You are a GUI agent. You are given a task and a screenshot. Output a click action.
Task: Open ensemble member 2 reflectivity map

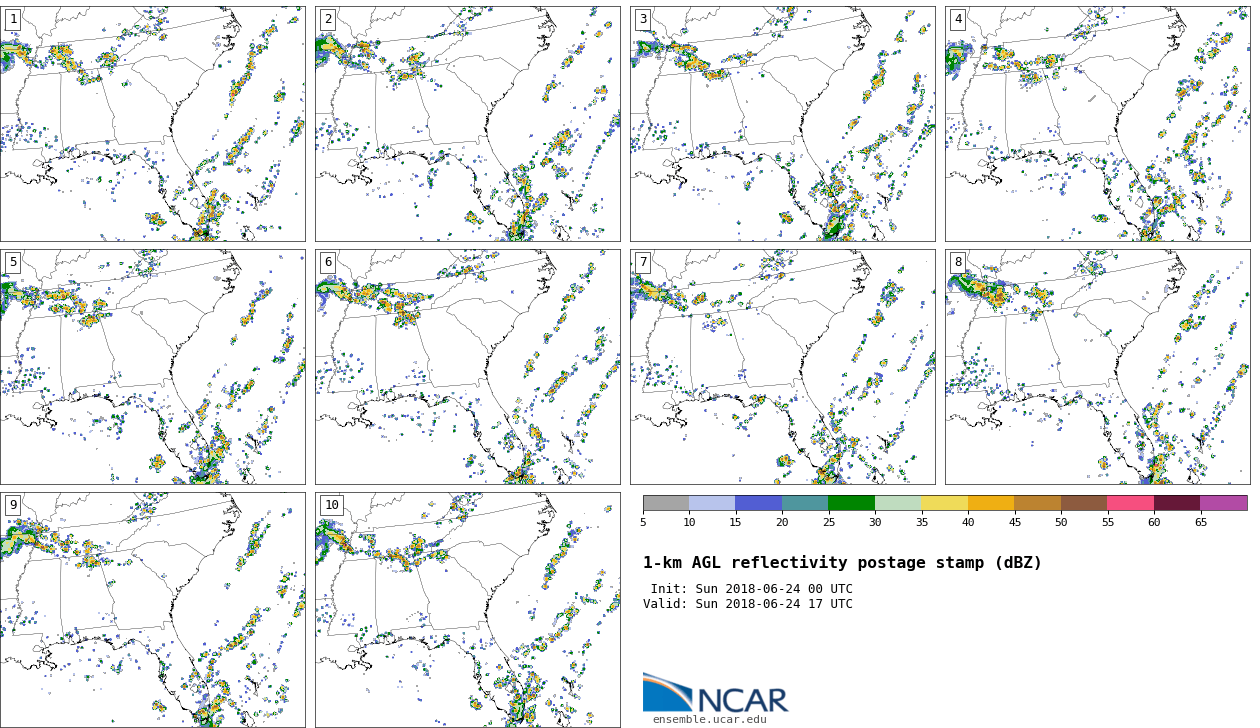pos(467,124)
